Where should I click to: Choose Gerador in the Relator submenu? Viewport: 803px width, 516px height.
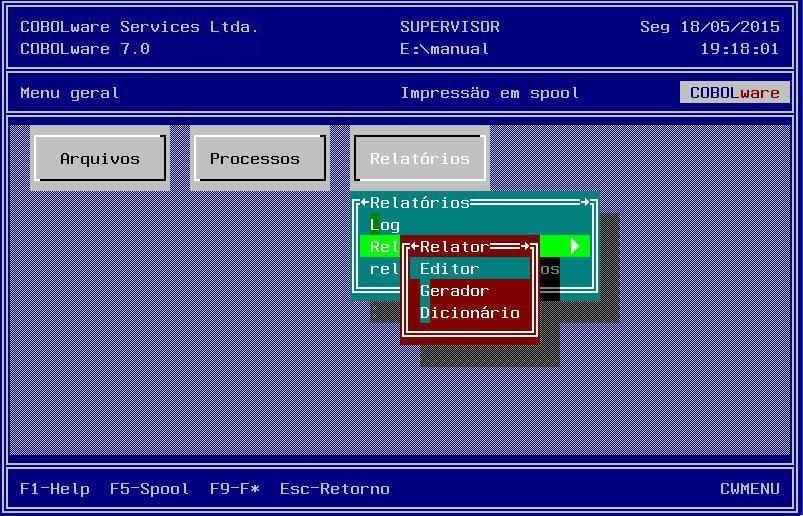[x=470, y=291]
